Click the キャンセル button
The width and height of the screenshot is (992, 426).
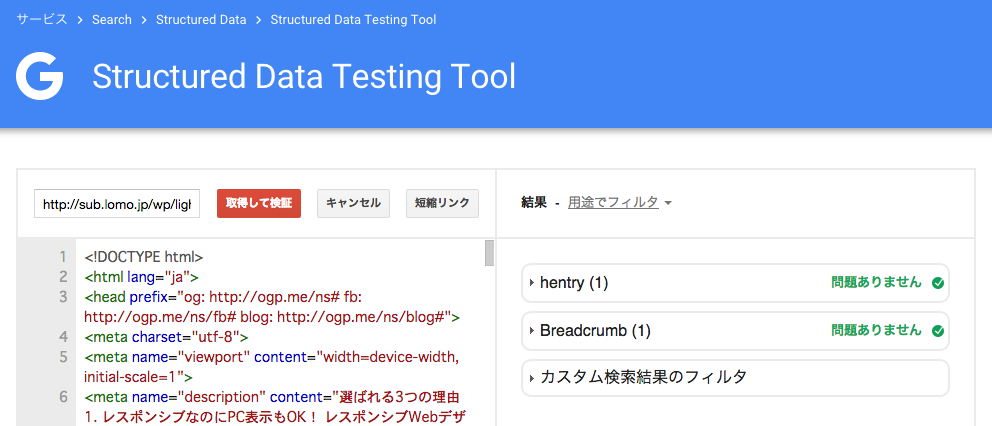[x=353, y=203]
